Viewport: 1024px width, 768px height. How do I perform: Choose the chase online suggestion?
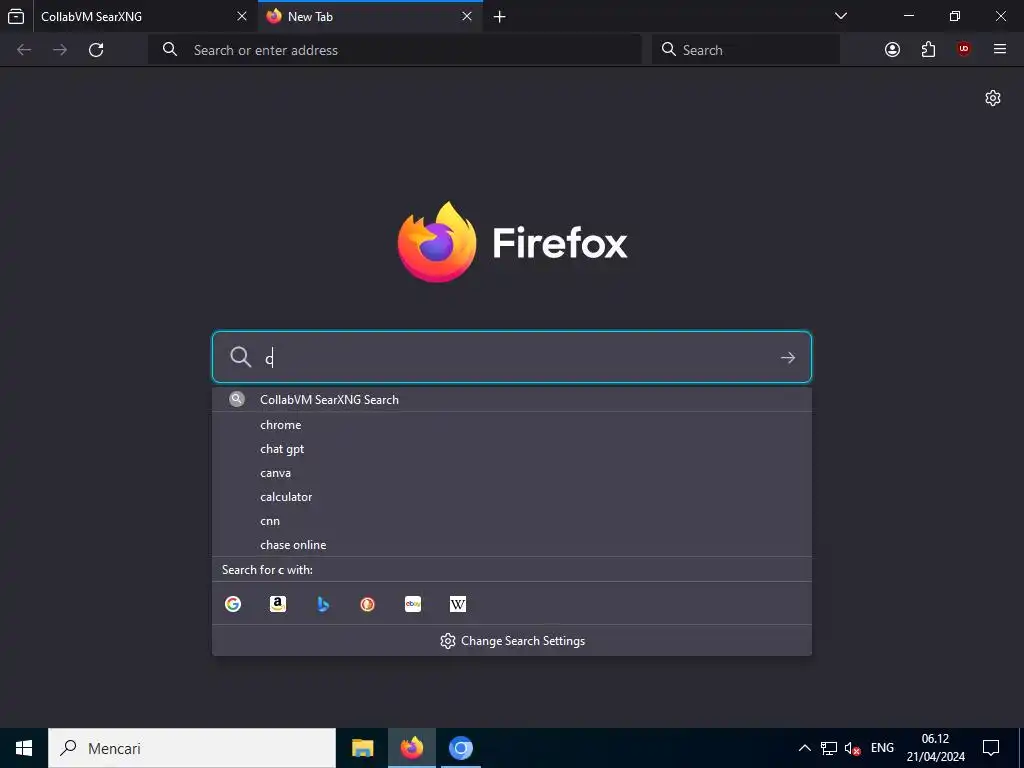[512, 545]
